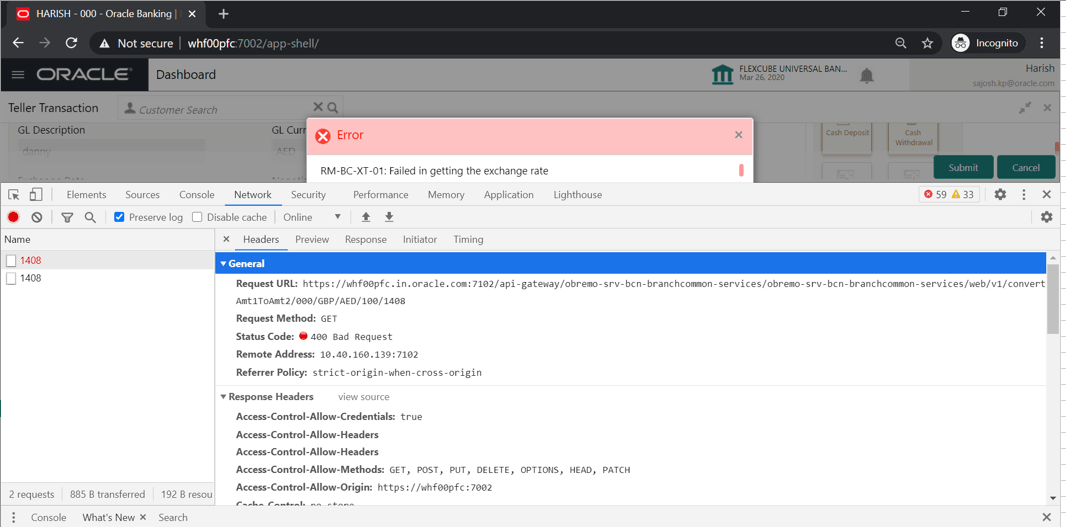Click the export HAR download arrow icon

[389, 217]
